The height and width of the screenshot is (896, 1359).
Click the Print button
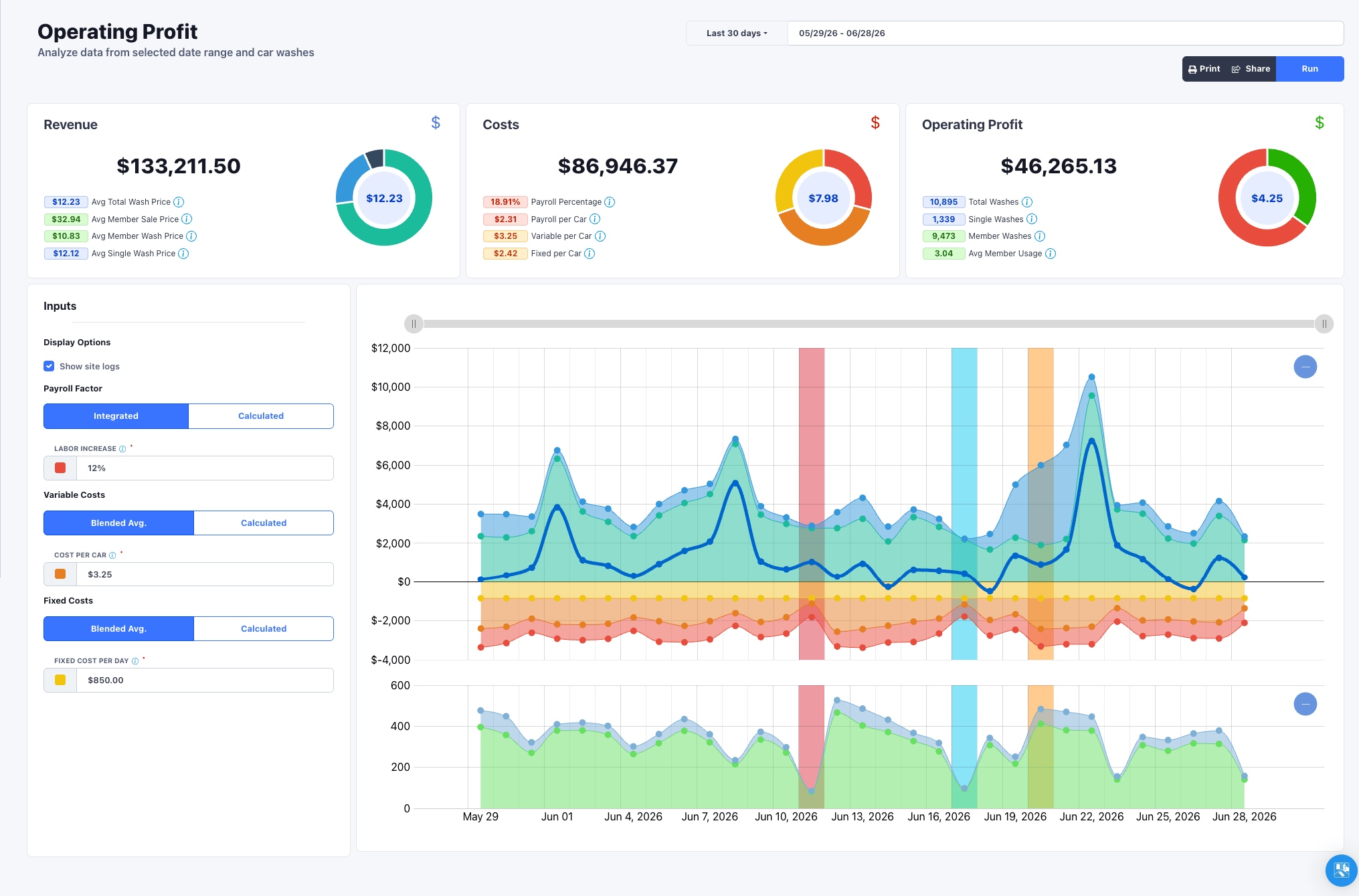(1204, 69)
